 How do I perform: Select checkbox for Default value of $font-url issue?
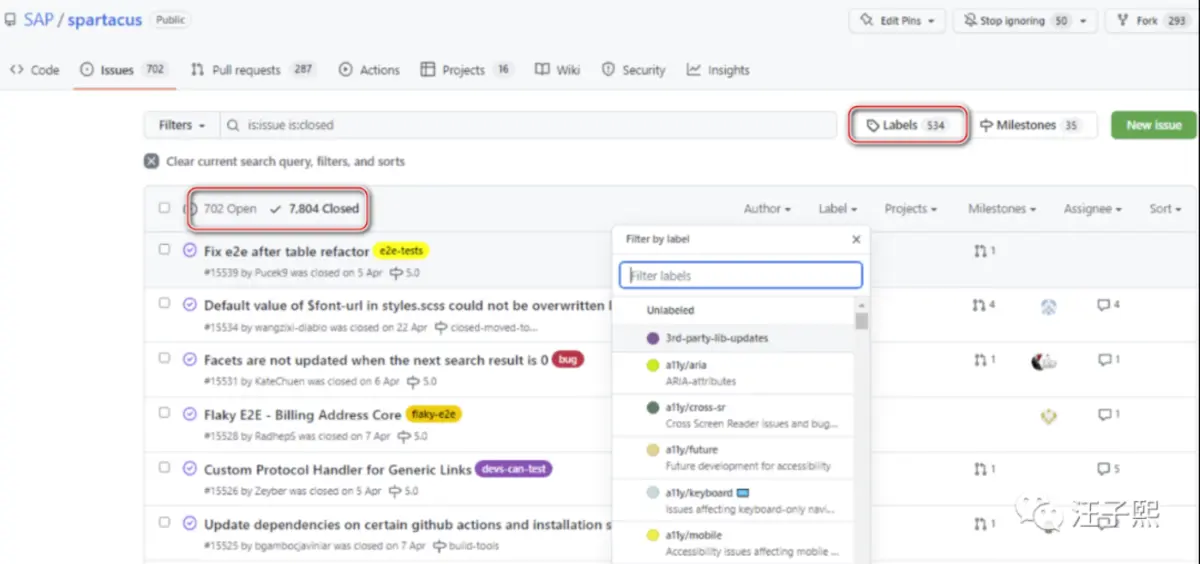(164, 303)
